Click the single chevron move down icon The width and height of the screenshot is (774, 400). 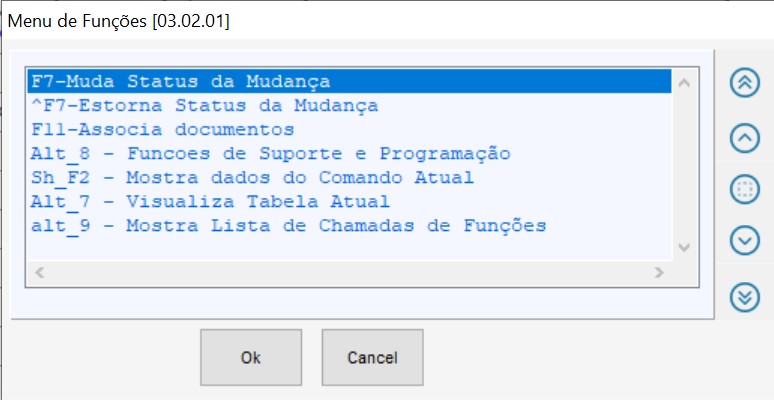pos(745,241)
